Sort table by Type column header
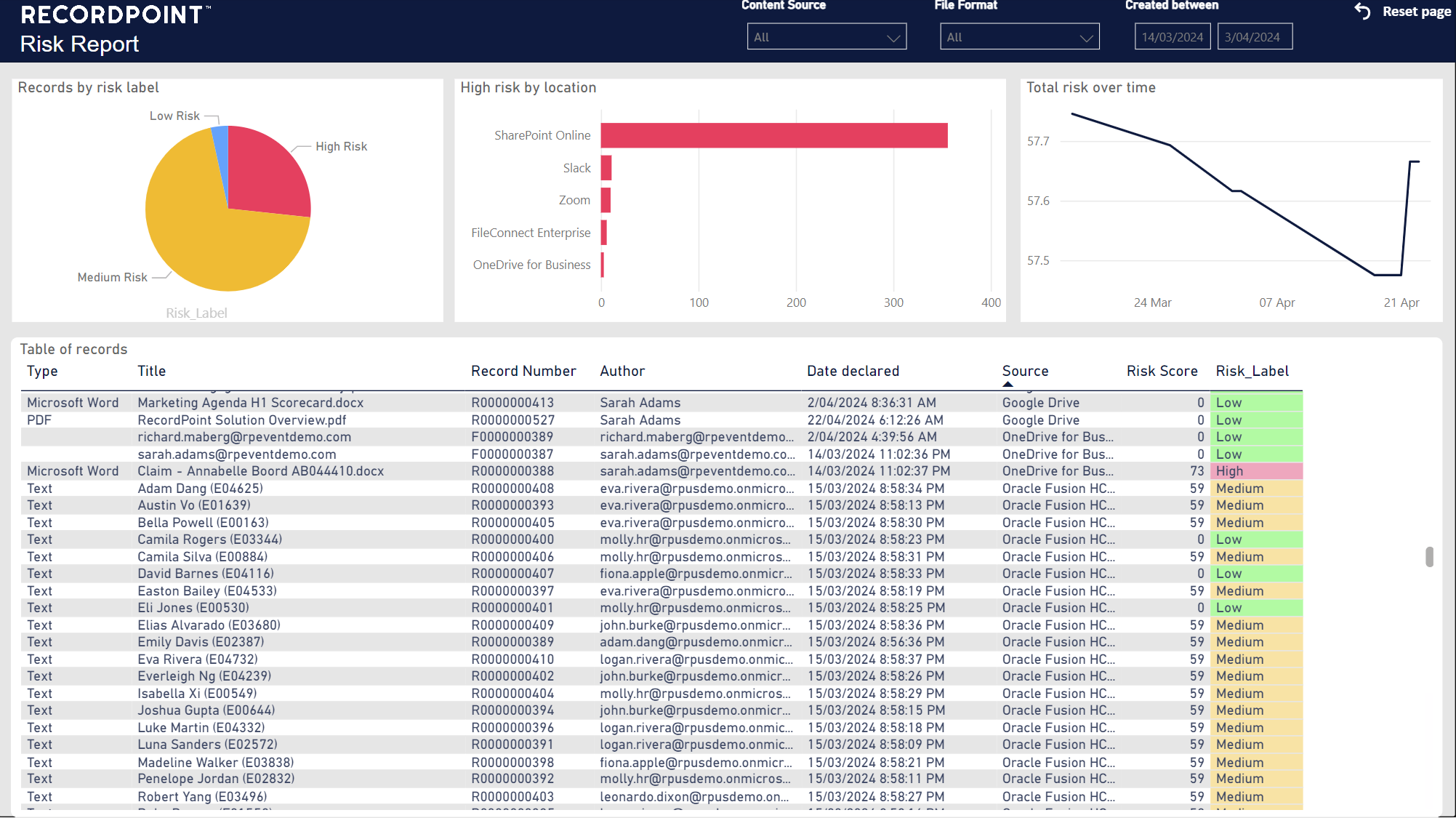1456x818 pixels. tap(42, 371)
